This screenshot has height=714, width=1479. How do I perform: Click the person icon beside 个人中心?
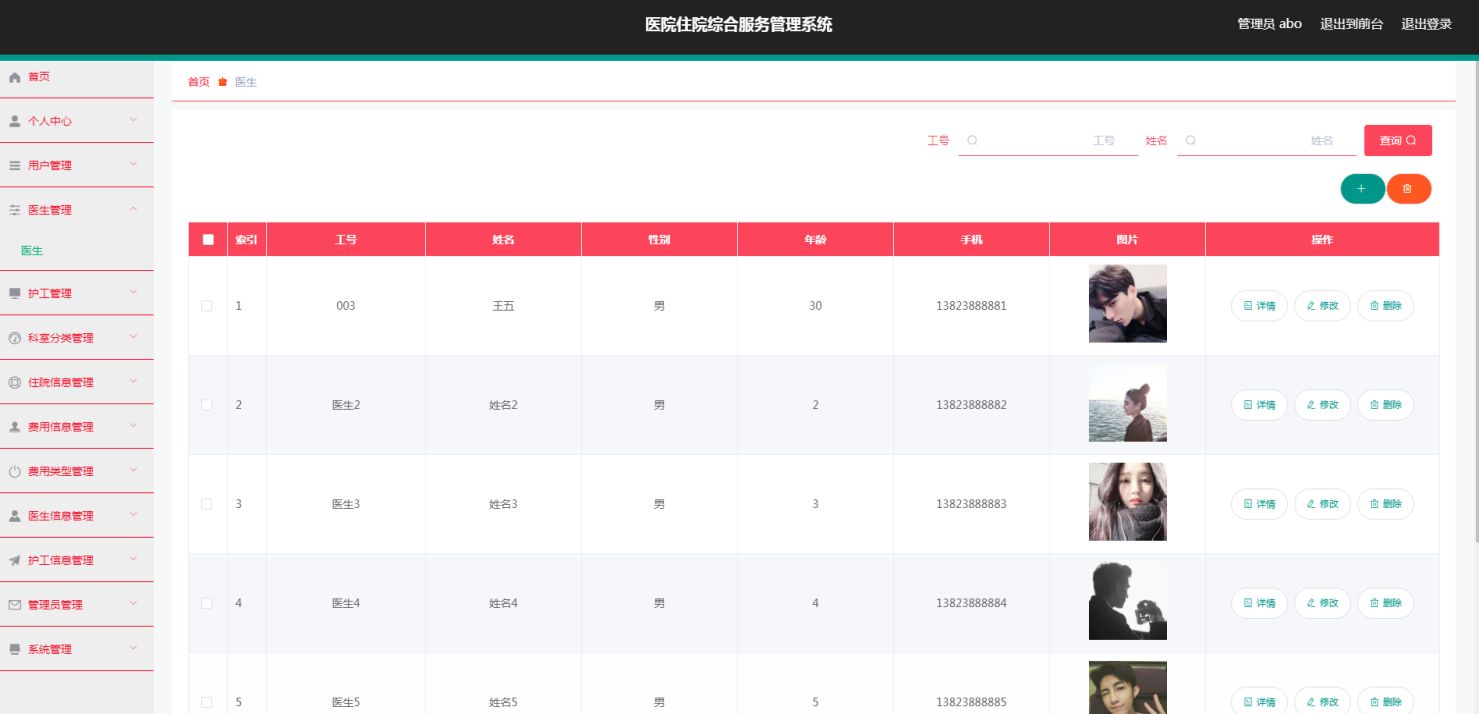[14, 121]
